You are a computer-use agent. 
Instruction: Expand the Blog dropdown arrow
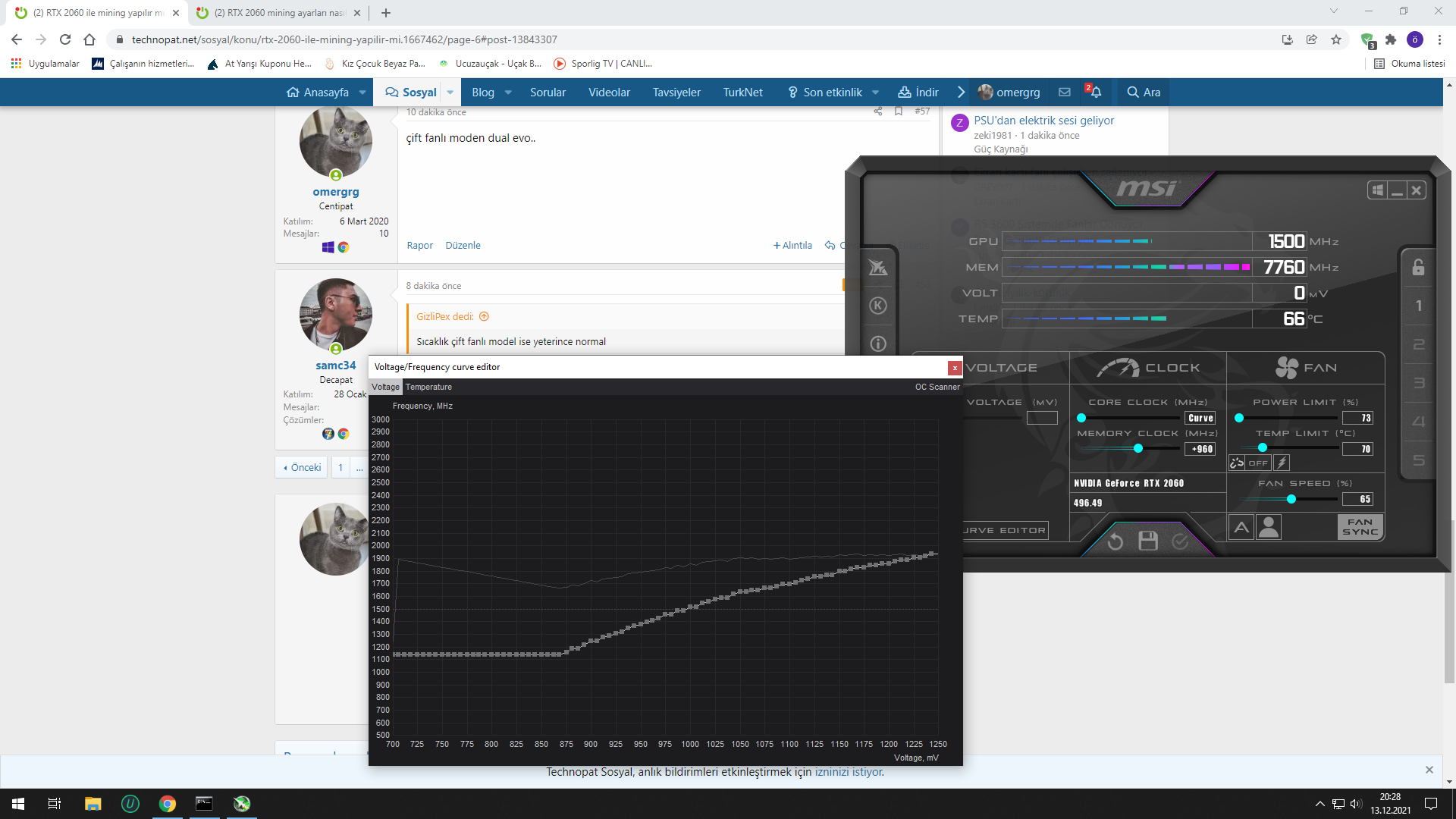(x=508, y=93)
